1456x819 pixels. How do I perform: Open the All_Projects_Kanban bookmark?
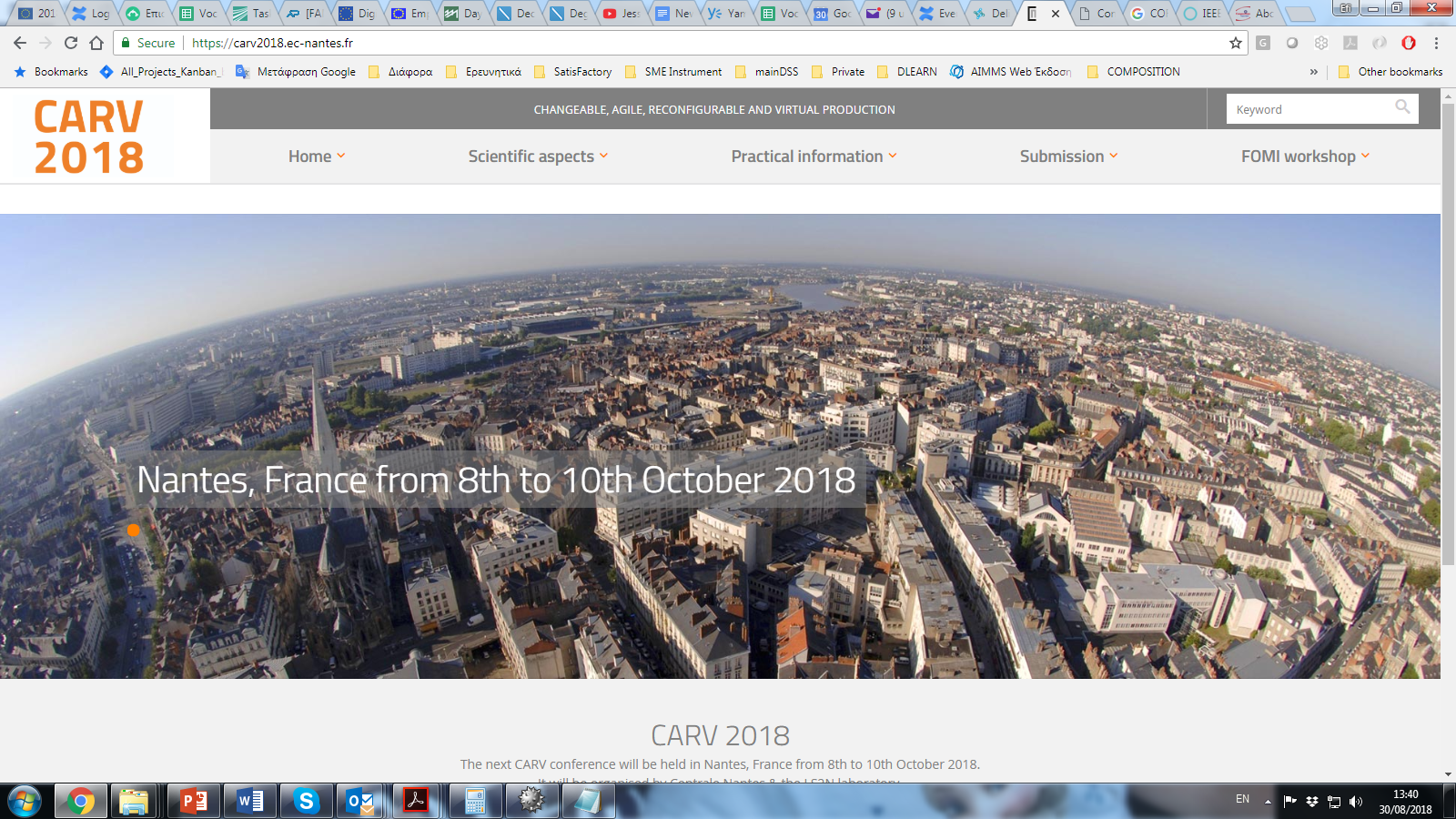(x=161, y=72)
